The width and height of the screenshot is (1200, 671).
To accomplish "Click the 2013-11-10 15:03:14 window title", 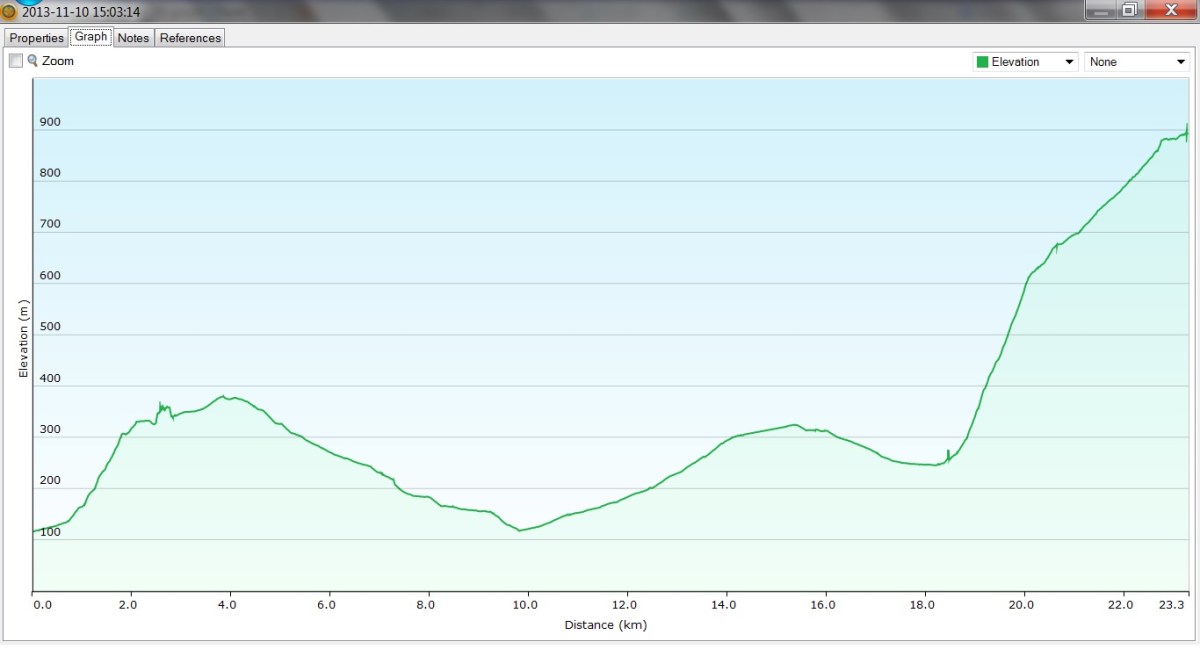I will pyautogui.click(x=80, y=12).
